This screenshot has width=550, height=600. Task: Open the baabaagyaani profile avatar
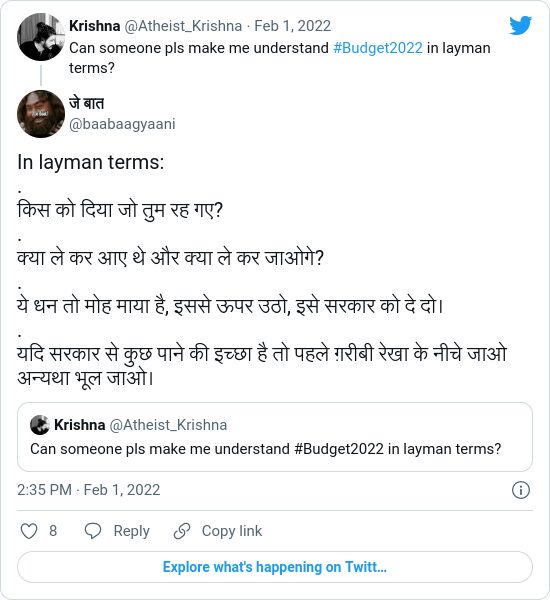click(x=41, y=114)
